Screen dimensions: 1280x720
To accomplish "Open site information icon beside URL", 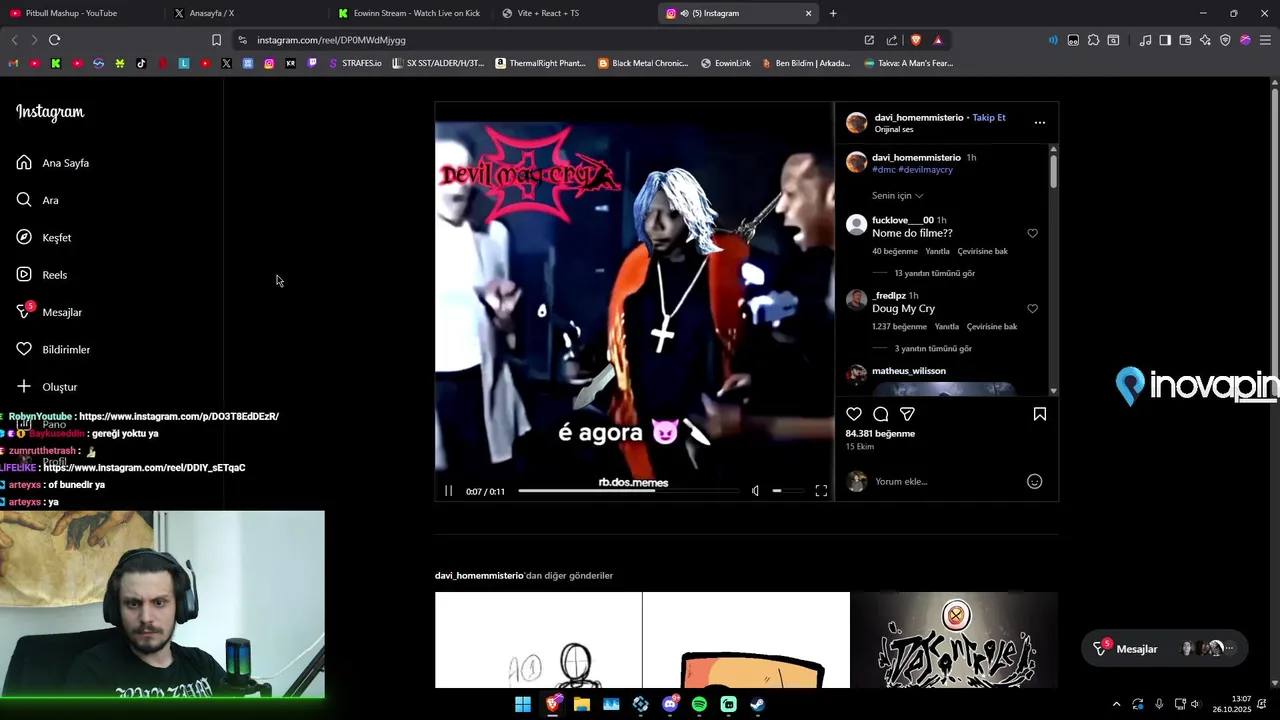I will coord(242,40).
